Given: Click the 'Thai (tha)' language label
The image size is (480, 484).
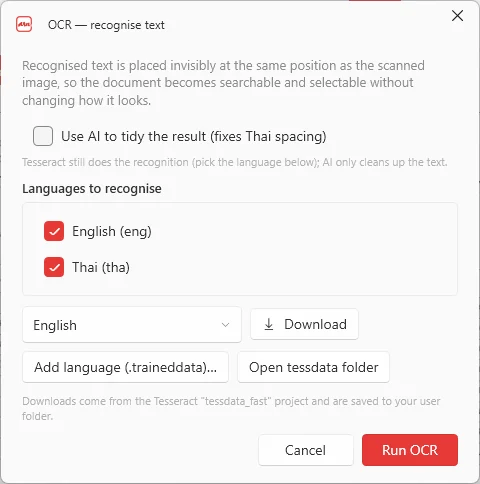Looking at the screenshot, I should point(101,267).
